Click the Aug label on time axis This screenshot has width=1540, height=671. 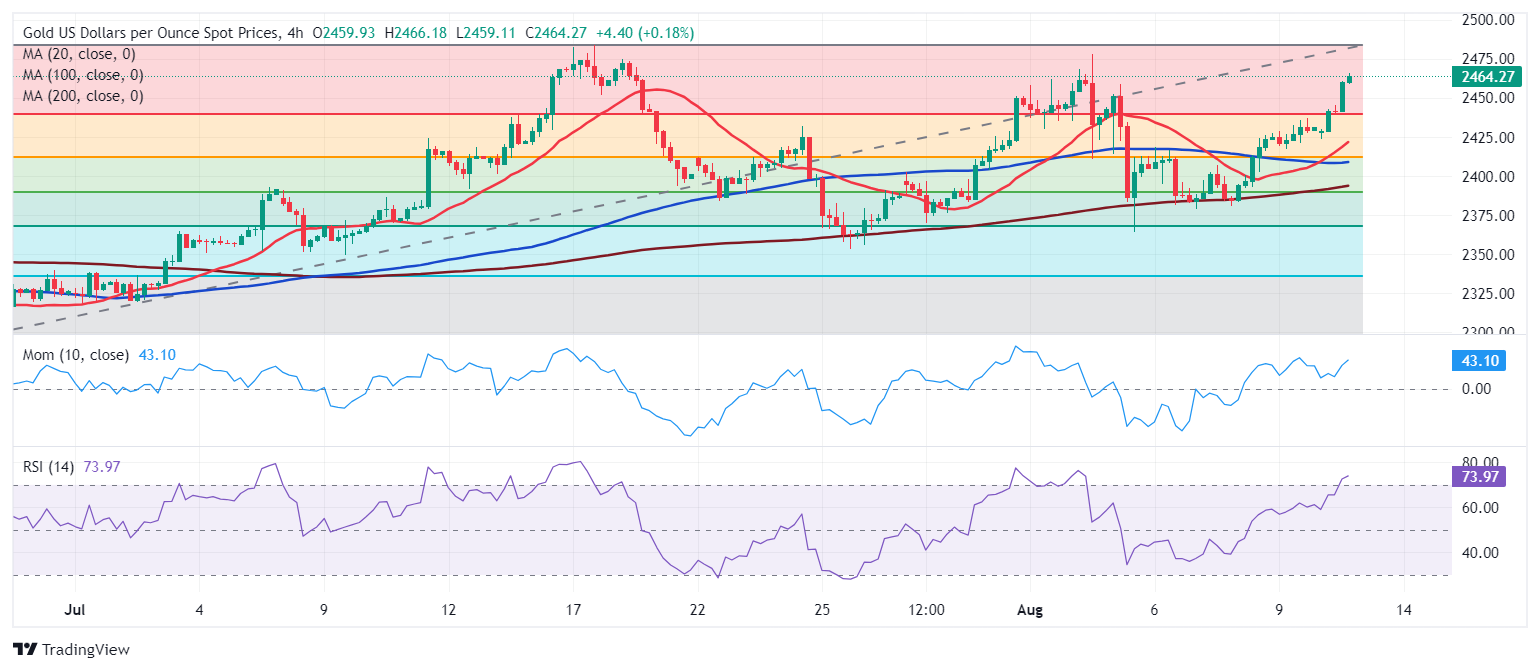coord(1029,609)
